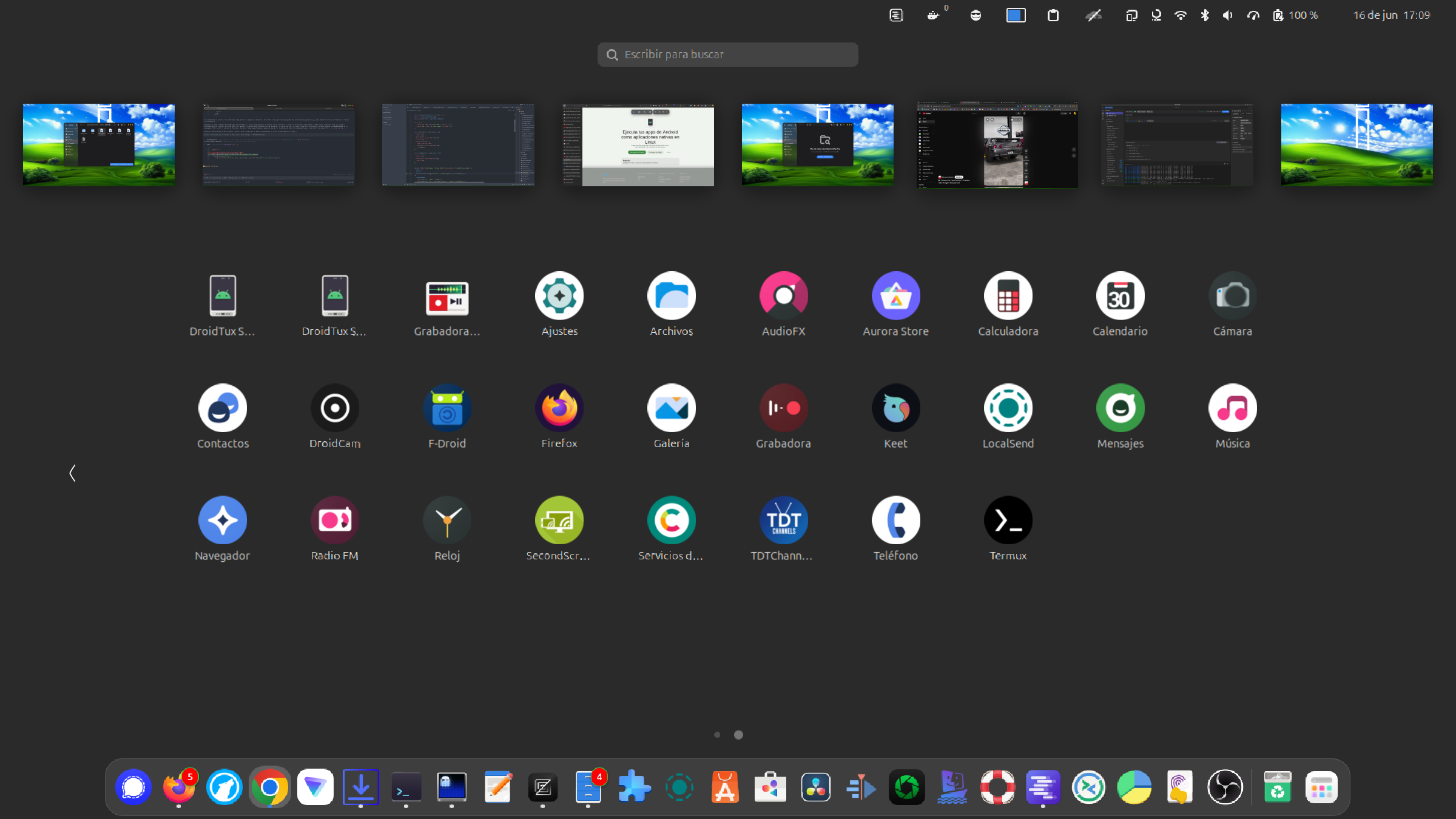
Task: Launch the Música app
Action: click(1233, 408)
